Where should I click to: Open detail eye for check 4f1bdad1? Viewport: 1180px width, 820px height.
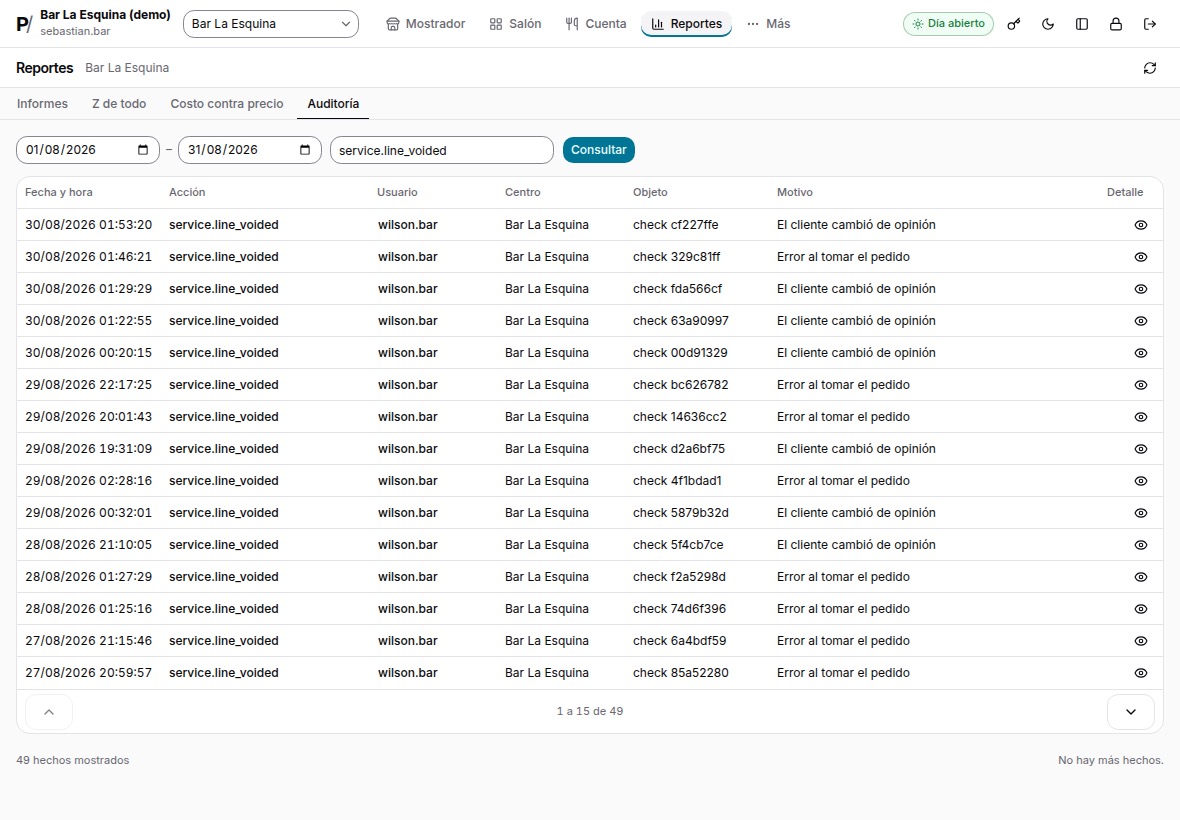[x=1140, y=481]
